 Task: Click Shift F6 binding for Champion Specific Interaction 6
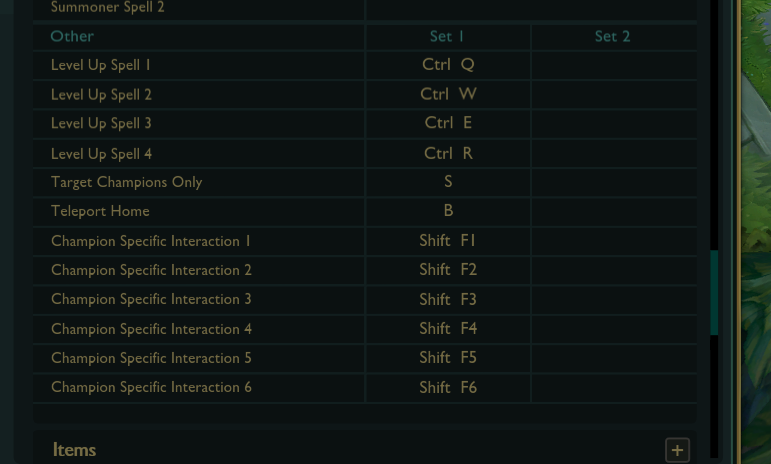point(448,387)
